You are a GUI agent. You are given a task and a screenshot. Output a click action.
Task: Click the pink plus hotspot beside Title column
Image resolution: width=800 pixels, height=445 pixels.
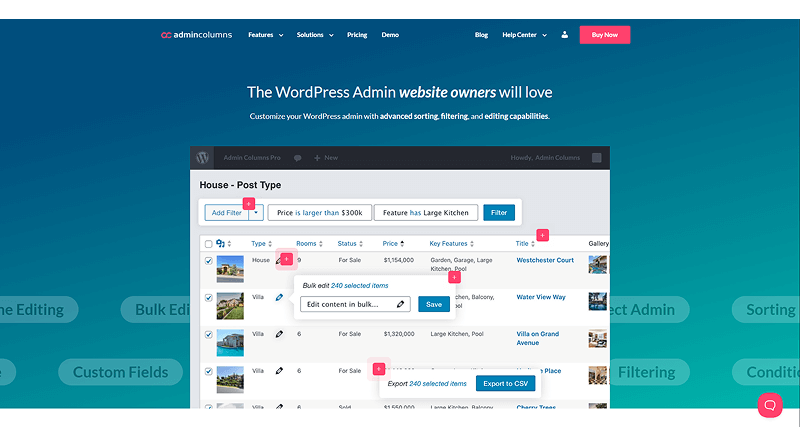click(x=542, y=236)
